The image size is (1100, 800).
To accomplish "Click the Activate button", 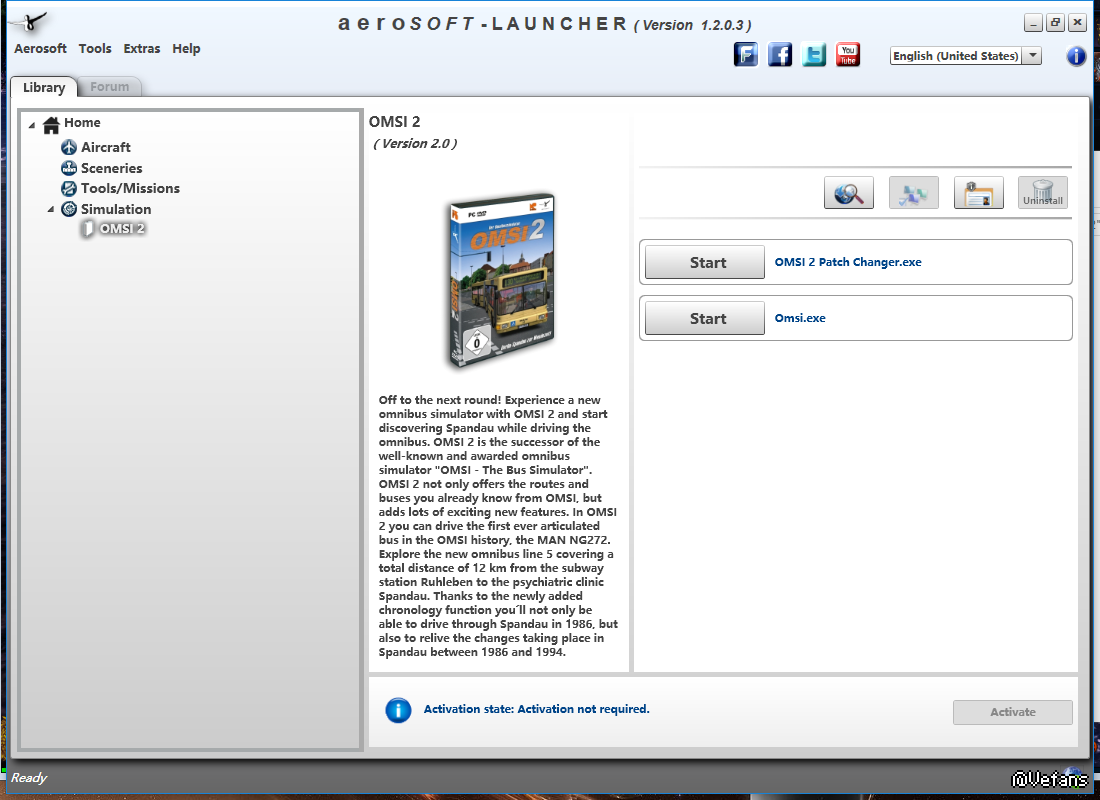I will (x=1012, y=712).
